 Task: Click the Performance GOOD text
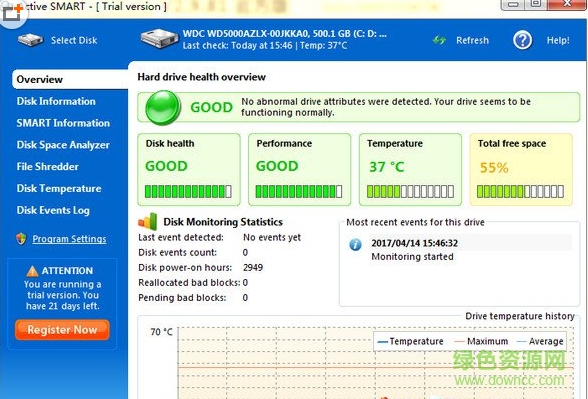pos(277,166)
